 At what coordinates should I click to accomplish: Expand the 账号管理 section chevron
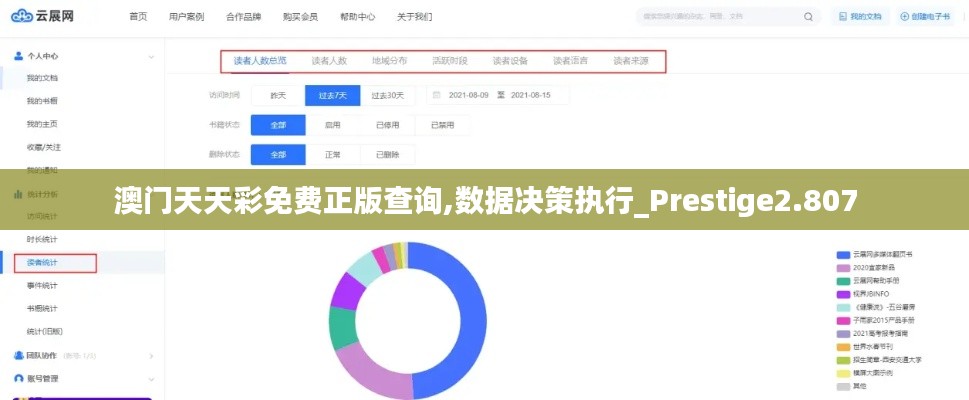[x=151, y=379]
